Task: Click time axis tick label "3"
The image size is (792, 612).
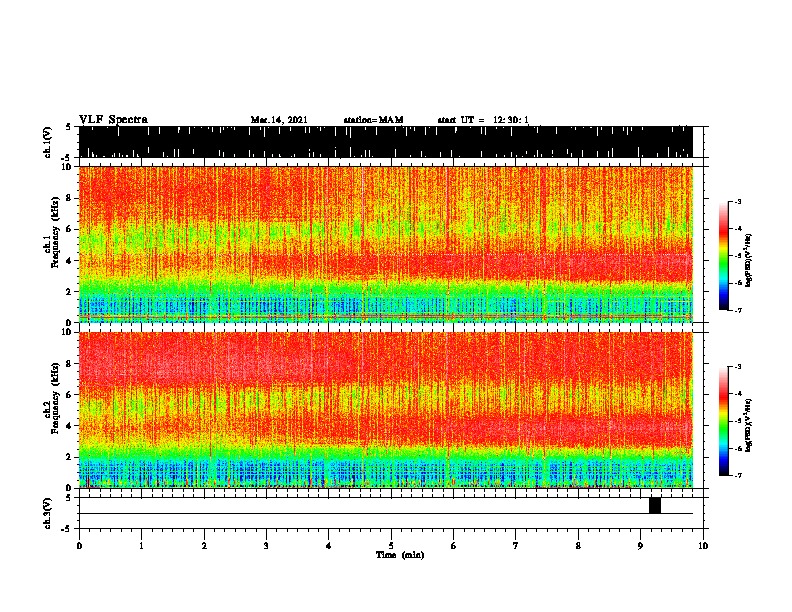Action: coord(266,546)
